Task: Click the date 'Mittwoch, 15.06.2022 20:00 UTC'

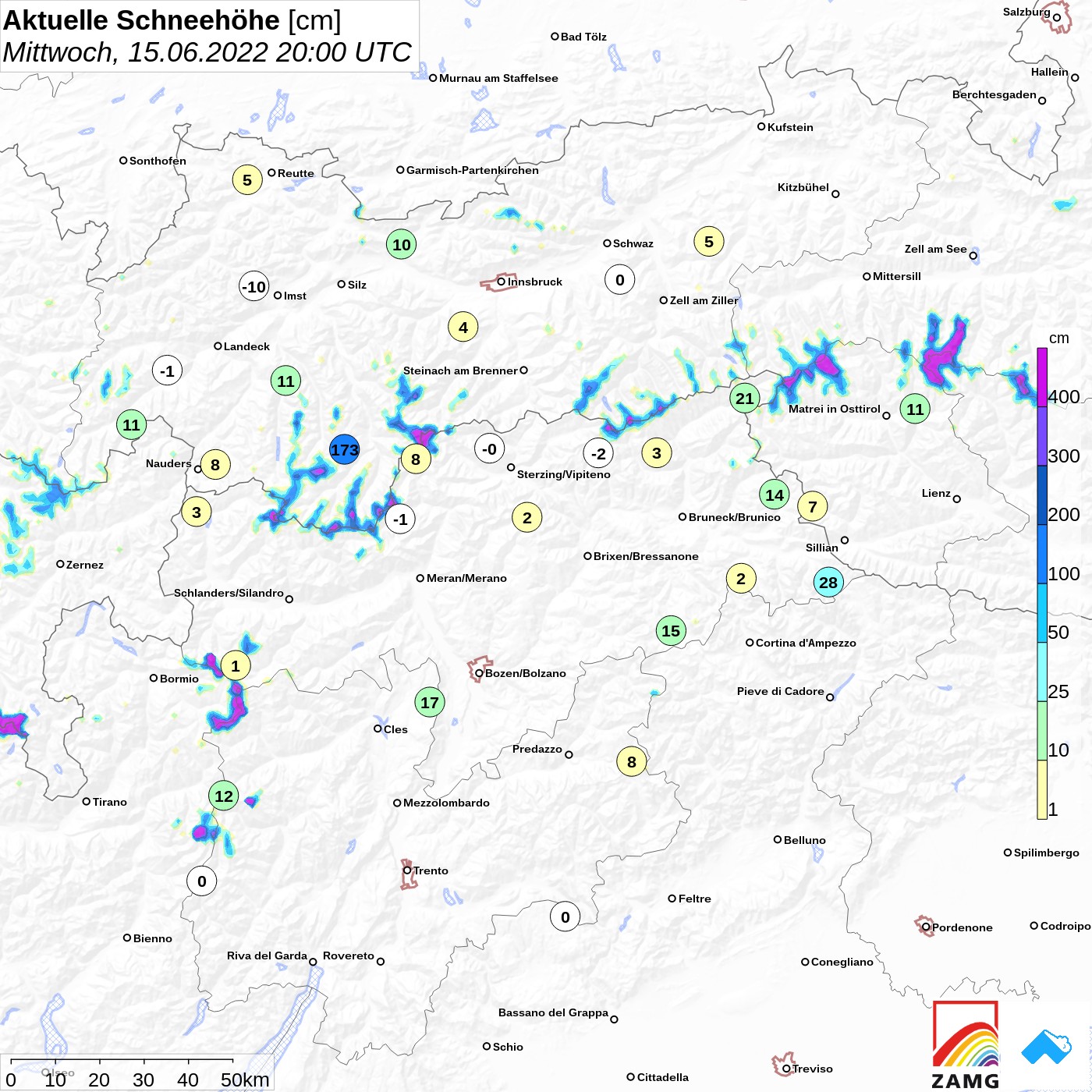Action: coord(207,52)
